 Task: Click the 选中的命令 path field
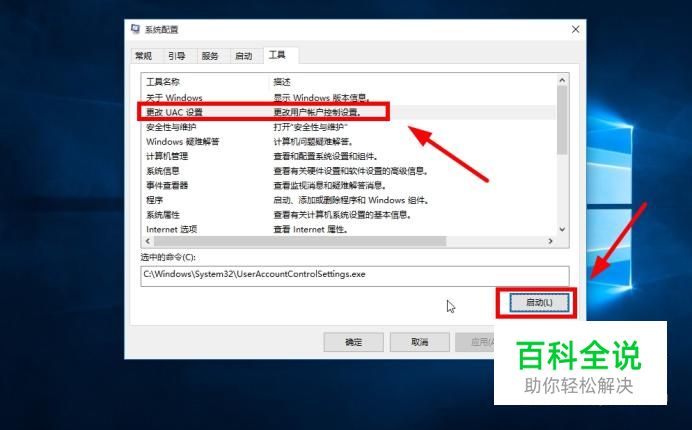355,276
